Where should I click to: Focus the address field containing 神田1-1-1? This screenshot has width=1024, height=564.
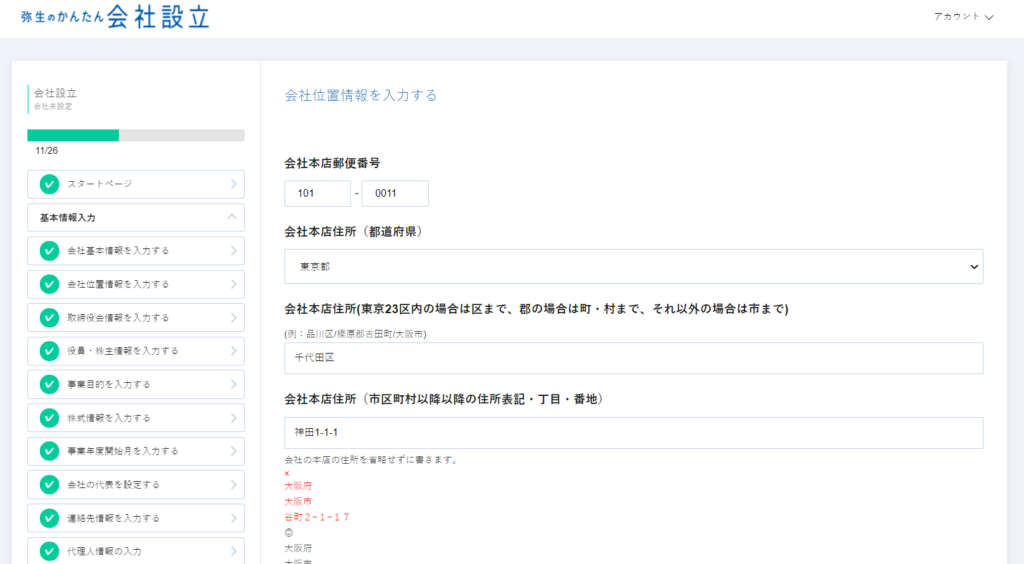pyautogui.click(x=633, y=433)
